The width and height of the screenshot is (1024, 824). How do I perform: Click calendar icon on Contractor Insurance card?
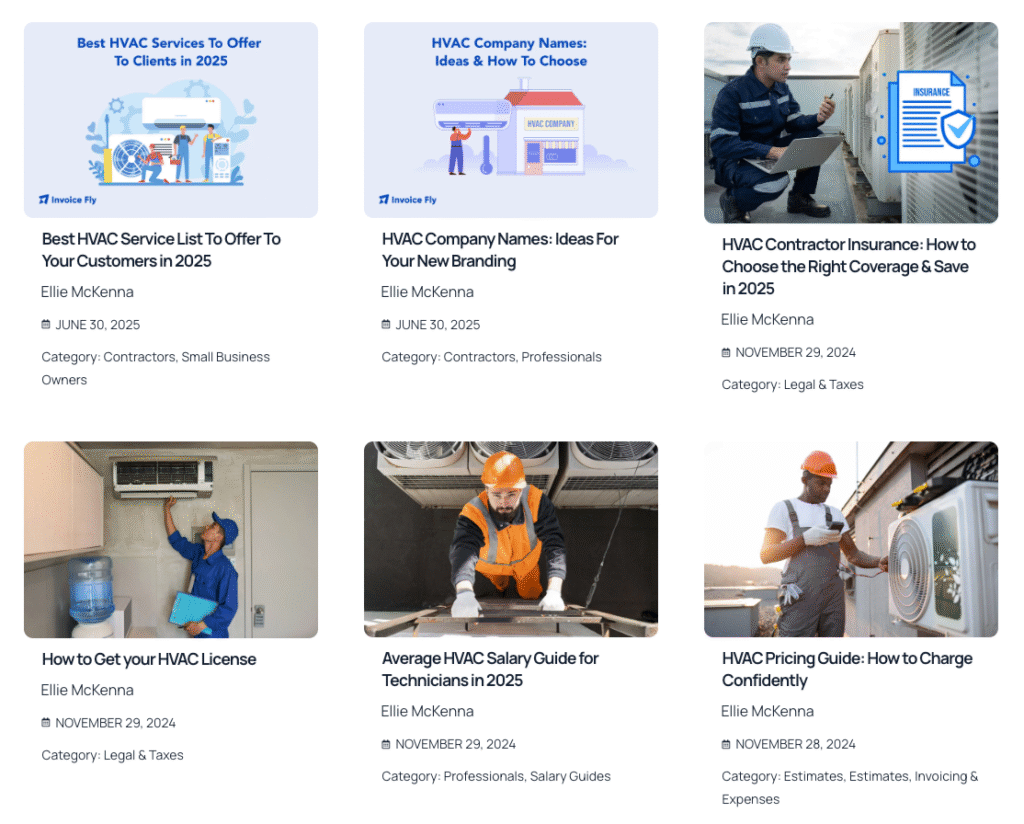click(726, 353)
